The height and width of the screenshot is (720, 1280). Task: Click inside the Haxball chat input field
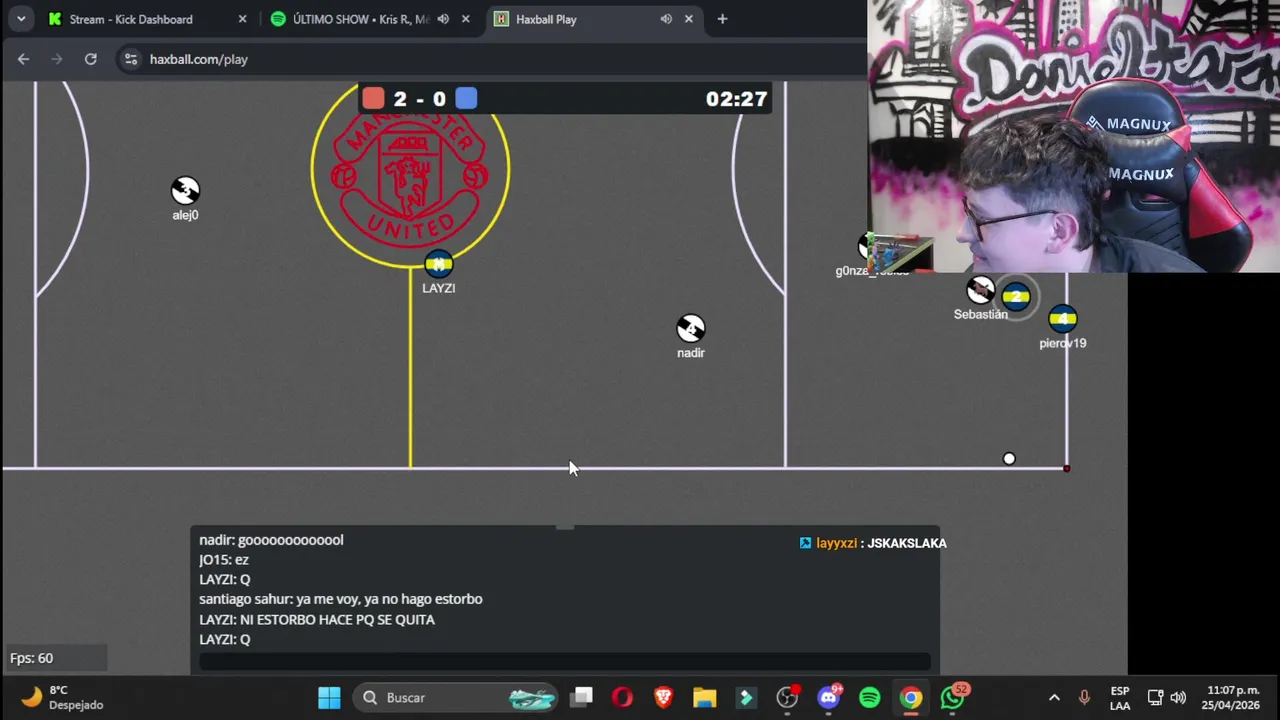coord(565,661)
